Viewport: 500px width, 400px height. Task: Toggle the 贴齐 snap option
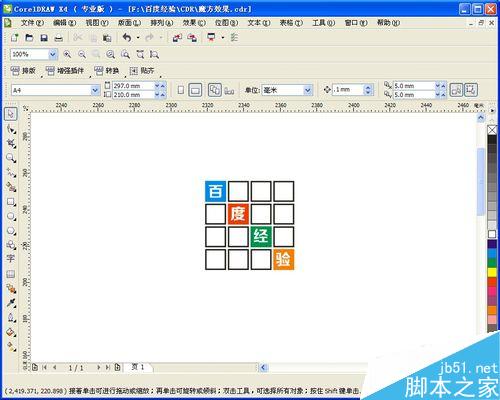[142, 71]
